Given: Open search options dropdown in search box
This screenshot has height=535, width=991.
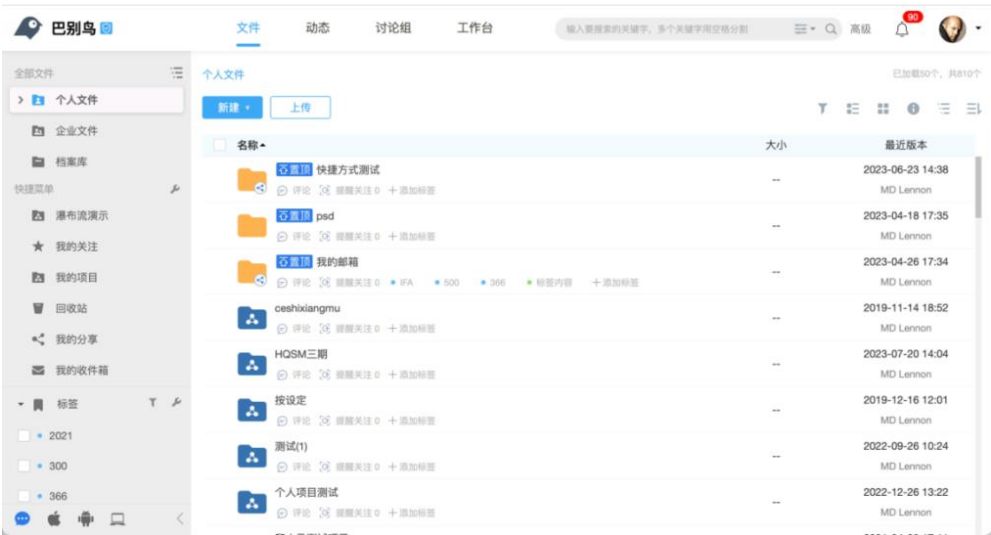Looking at the screenshot, I should pos(805,28).
